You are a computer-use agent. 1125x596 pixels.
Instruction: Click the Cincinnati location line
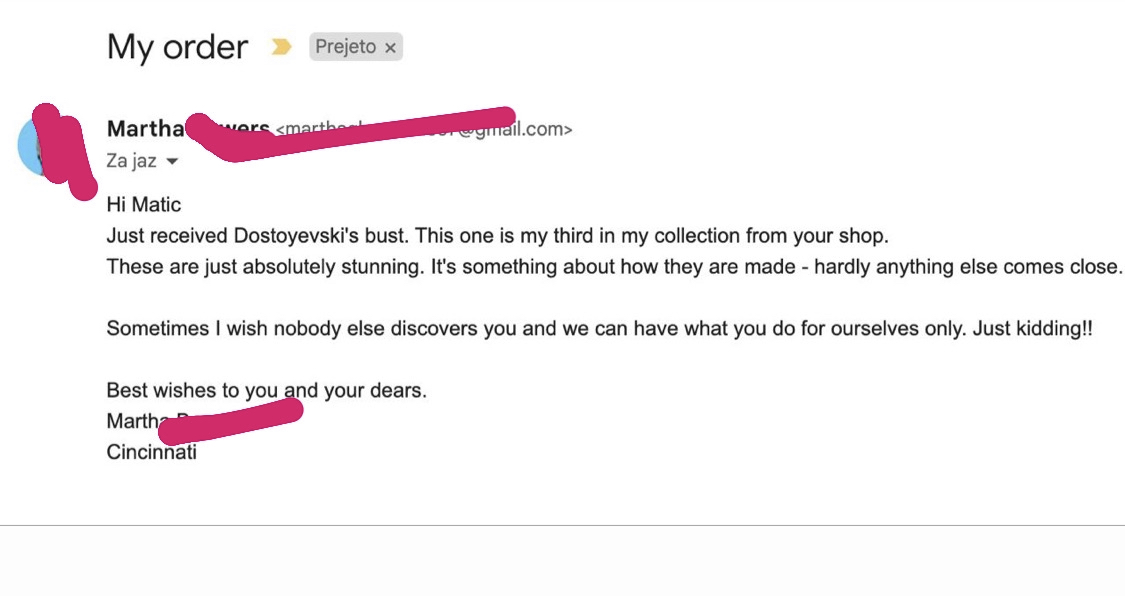[x=151, y=452]
